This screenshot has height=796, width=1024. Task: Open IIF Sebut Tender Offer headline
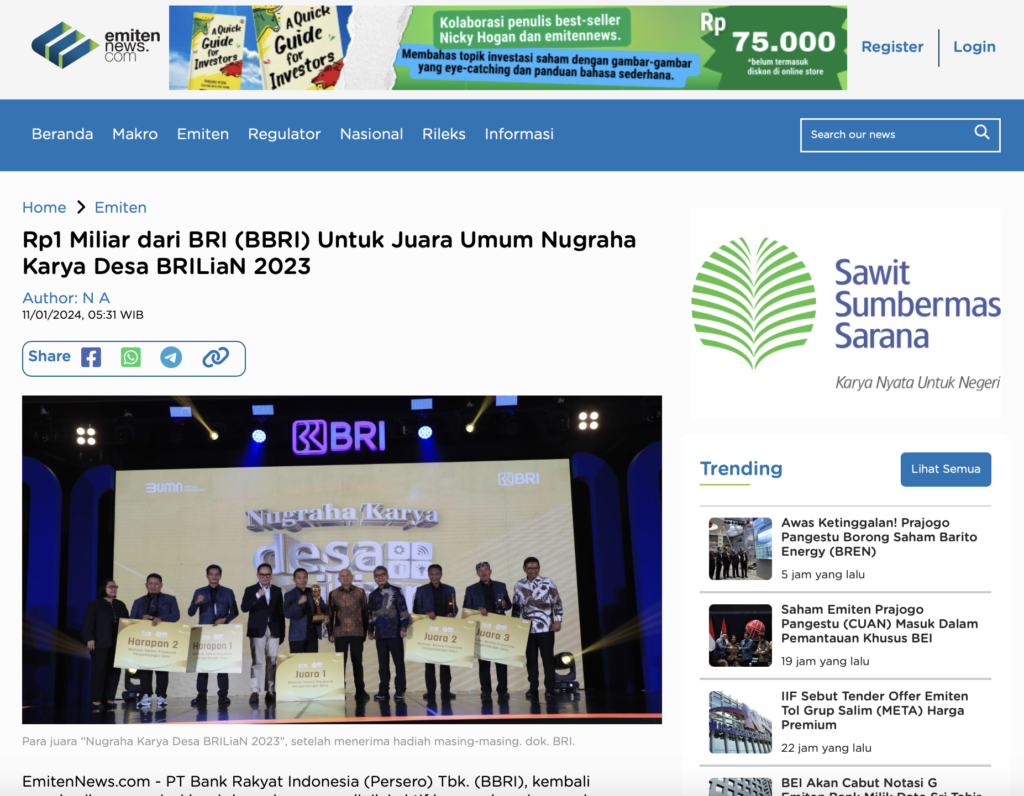click(874, 710)
